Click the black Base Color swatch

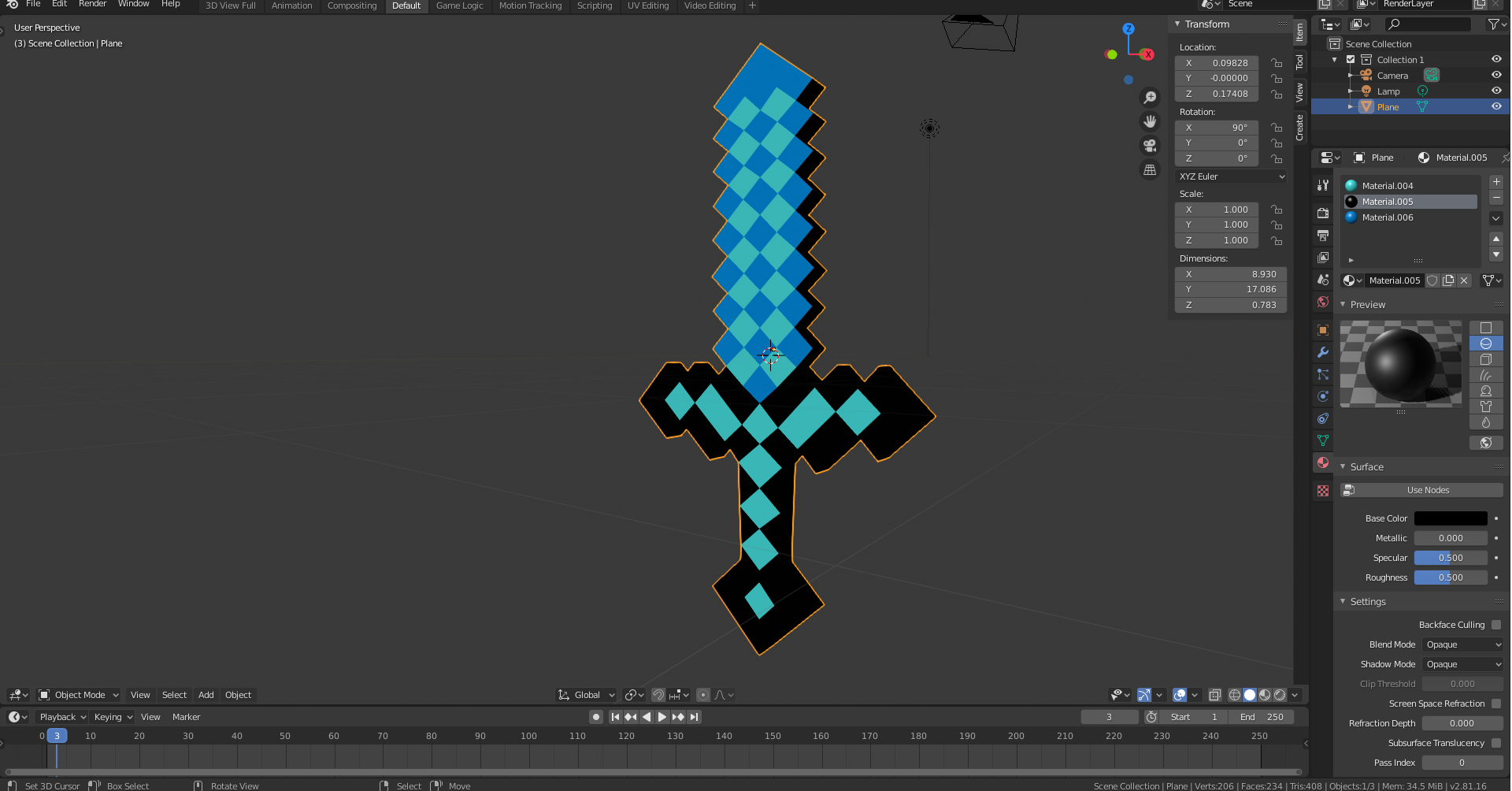[1451, 518]
